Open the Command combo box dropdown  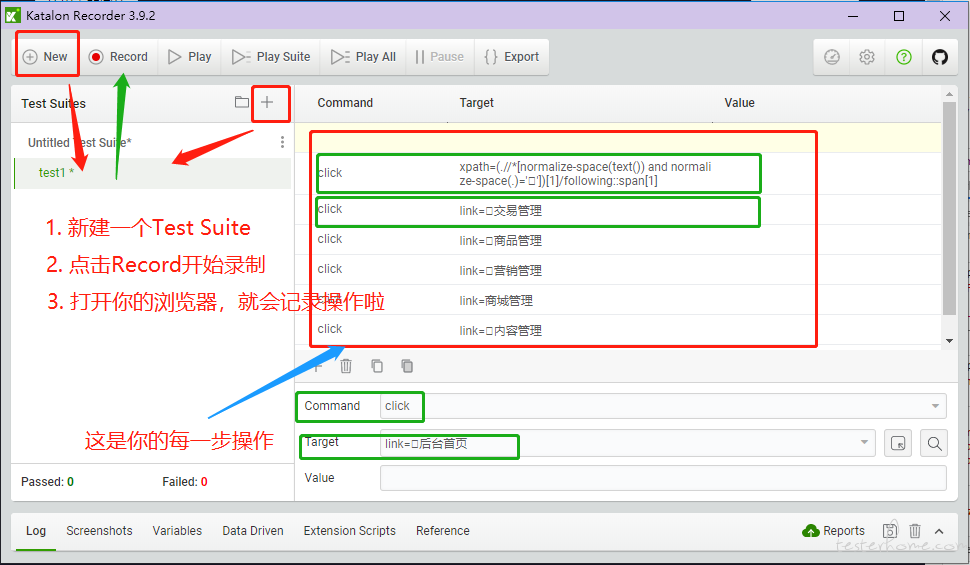click(x=935, y=406)
